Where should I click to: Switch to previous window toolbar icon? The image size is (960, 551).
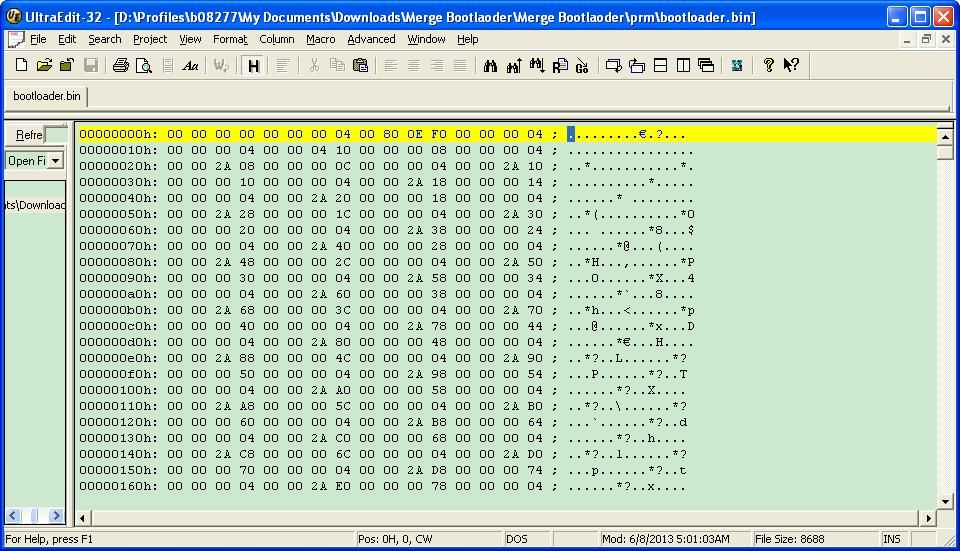[x=637, y=65]
